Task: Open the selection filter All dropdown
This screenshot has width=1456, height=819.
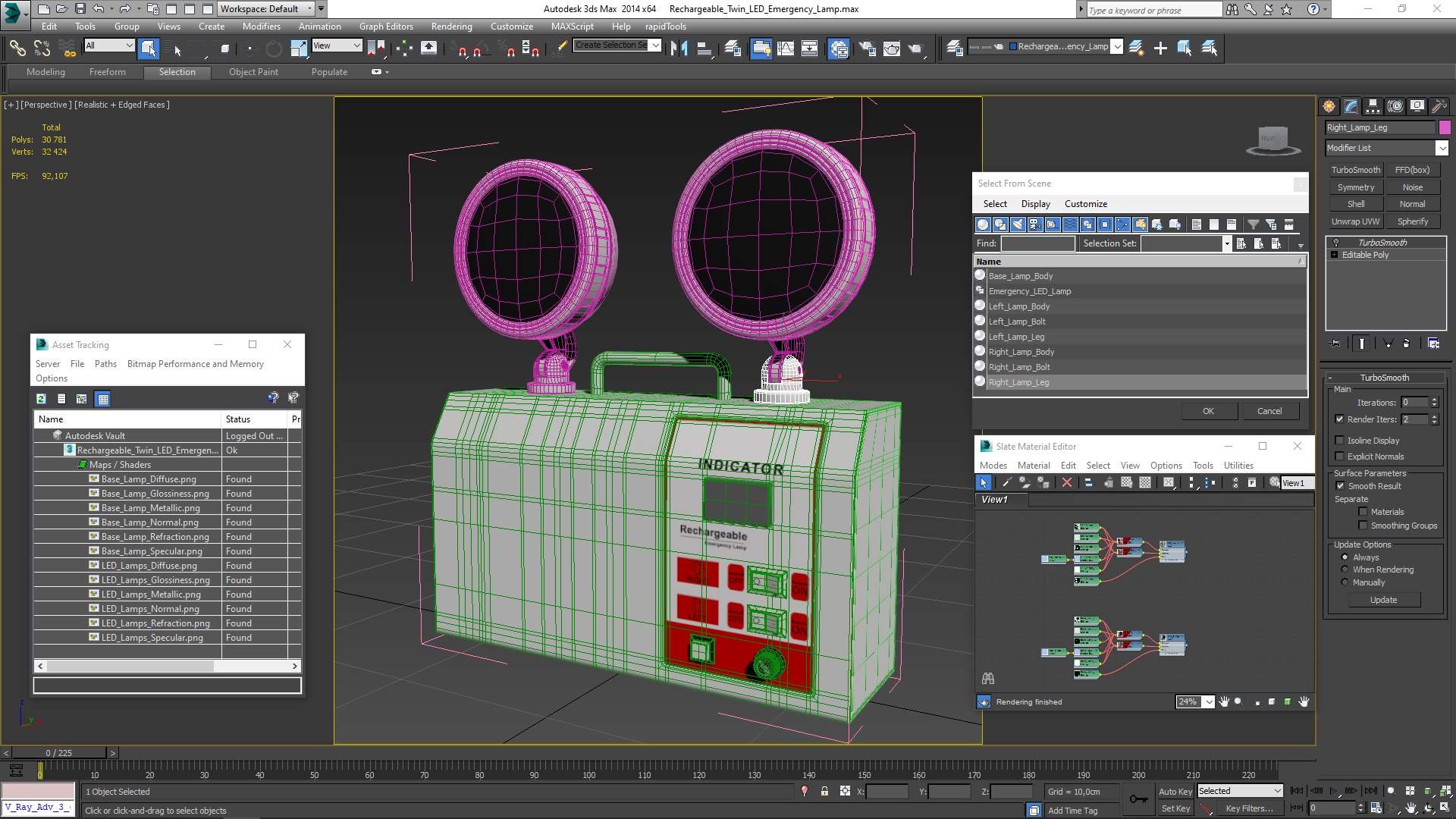Action: pyautogui.click(x=109, y=46)
